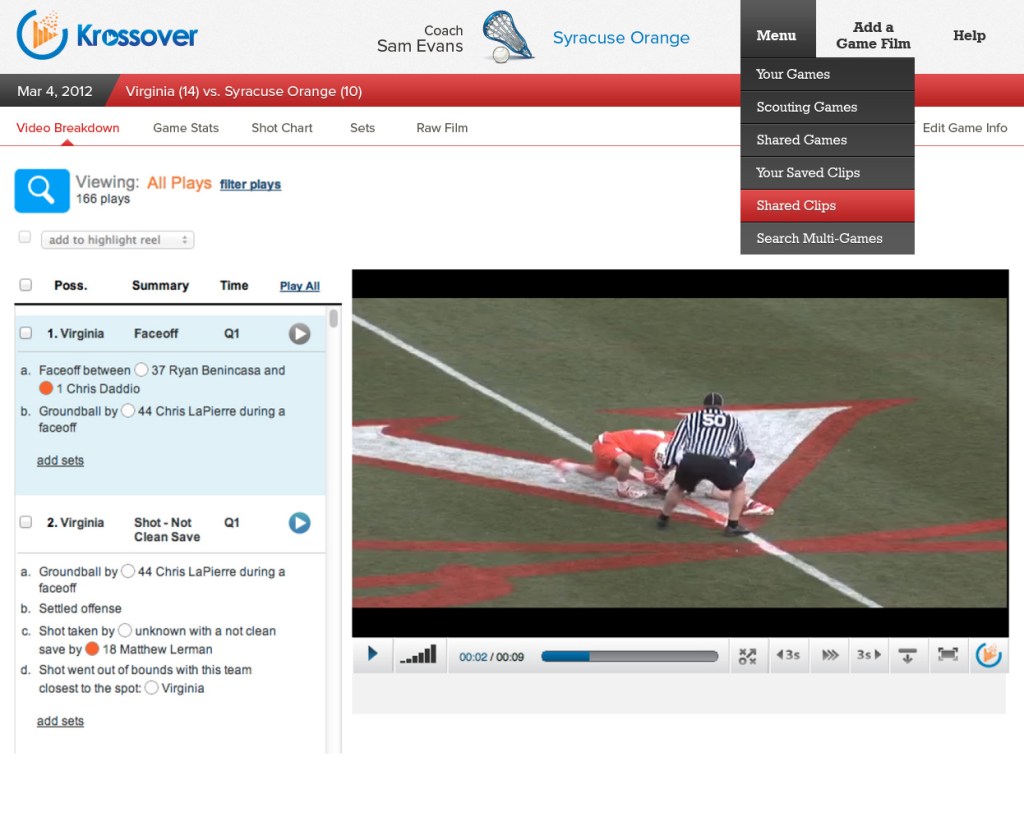Check the highlight reel checkbox

pyautogui.click(x=25, y=237)
